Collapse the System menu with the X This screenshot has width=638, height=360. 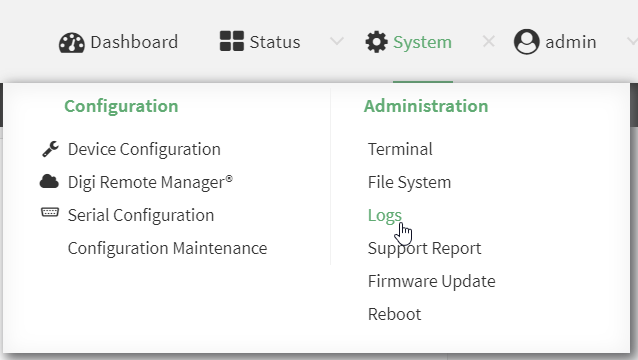point(488,41)
